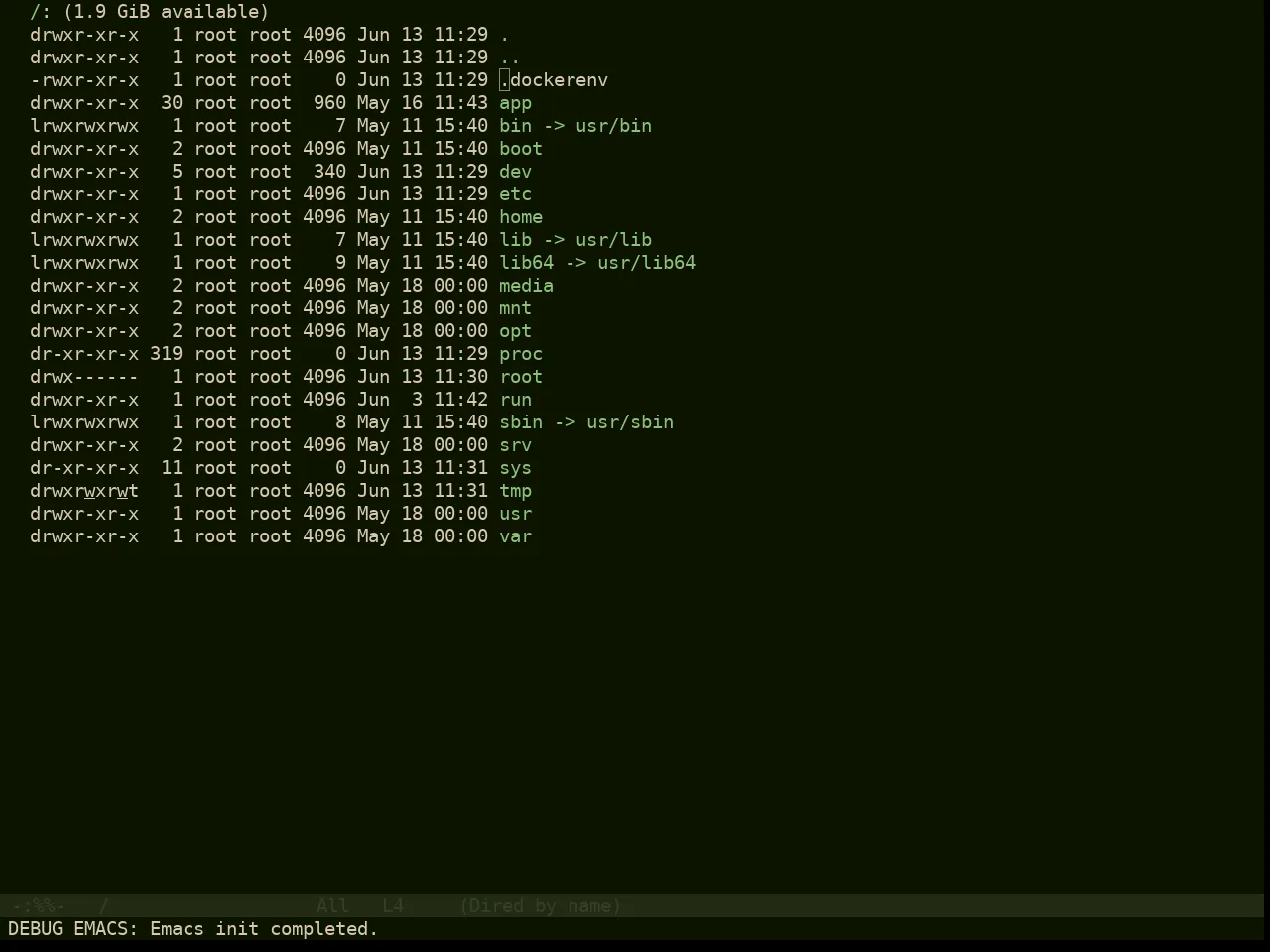The height and width of the screenshot is (952, 1270).
Task: Click the lib64 symlink name
Action: coord(526,263)
